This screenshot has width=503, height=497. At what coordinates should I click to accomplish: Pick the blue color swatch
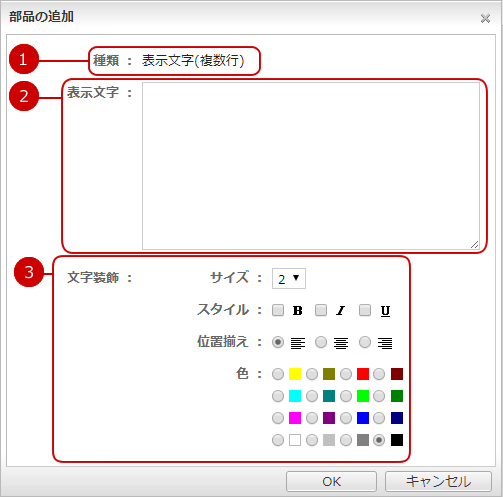tap(363, 418)
